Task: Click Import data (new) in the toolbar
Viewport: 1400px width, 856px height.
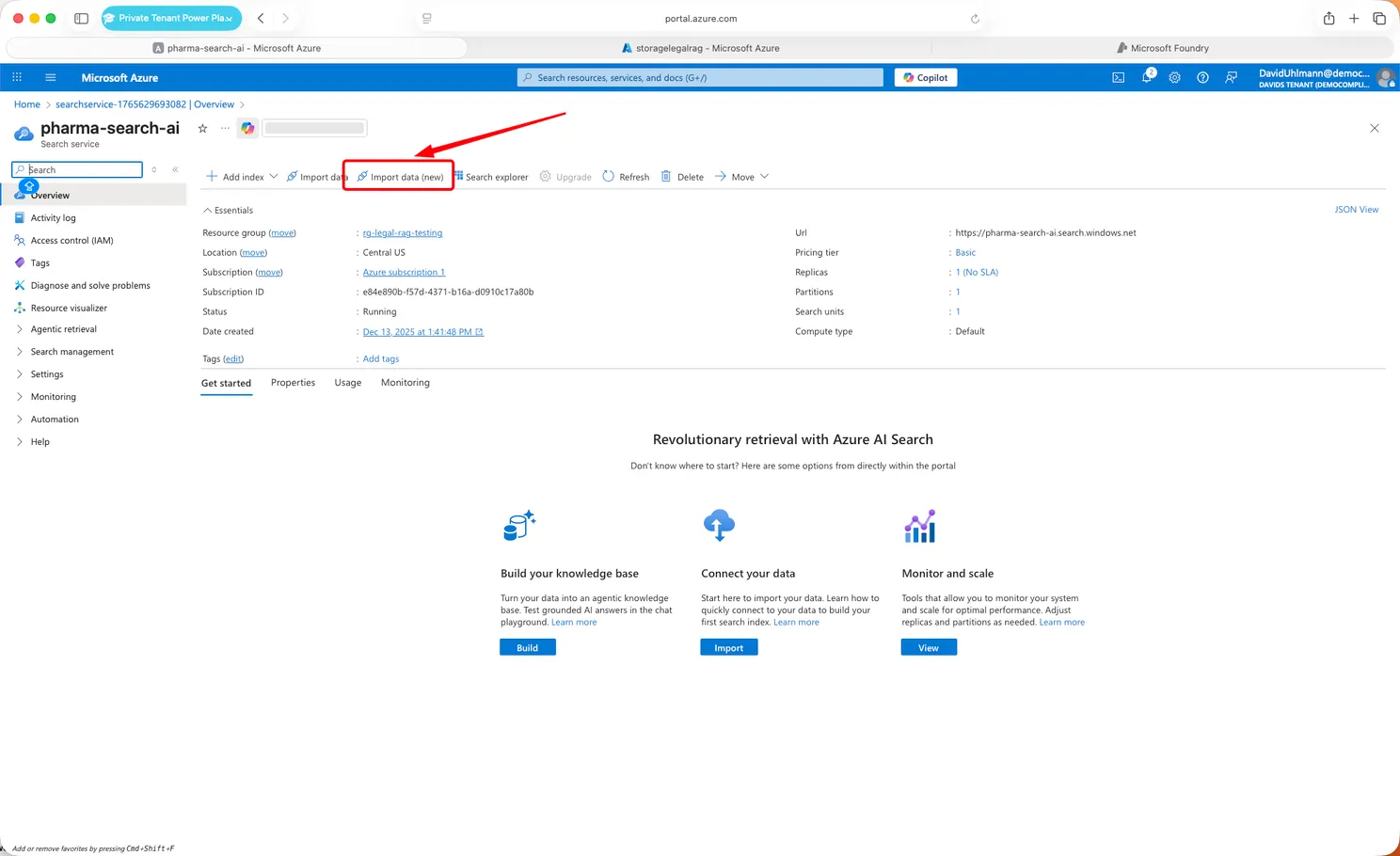Action: tap(400, 177)
